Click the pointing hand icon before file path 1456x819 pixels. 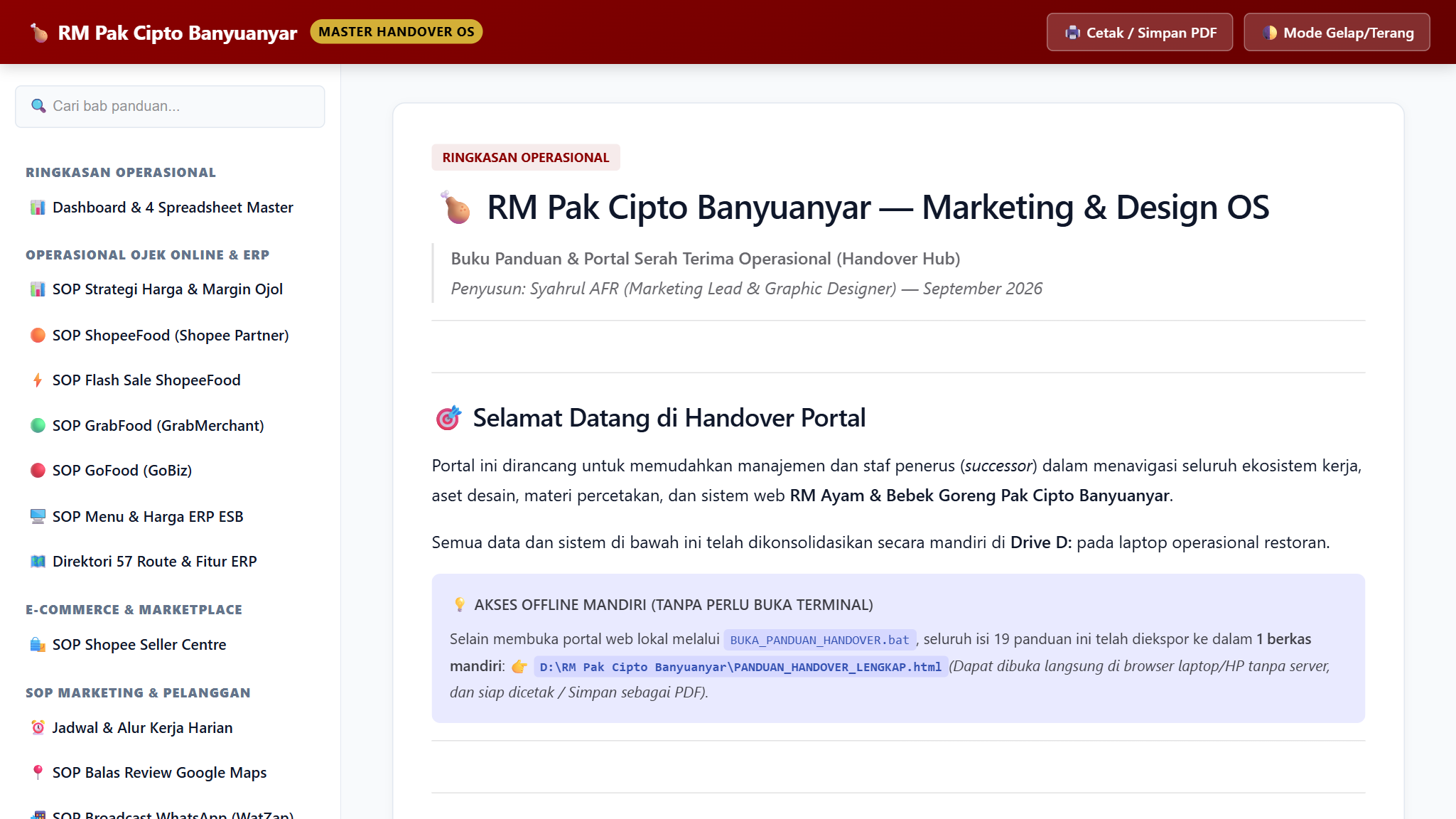point(519,667)
